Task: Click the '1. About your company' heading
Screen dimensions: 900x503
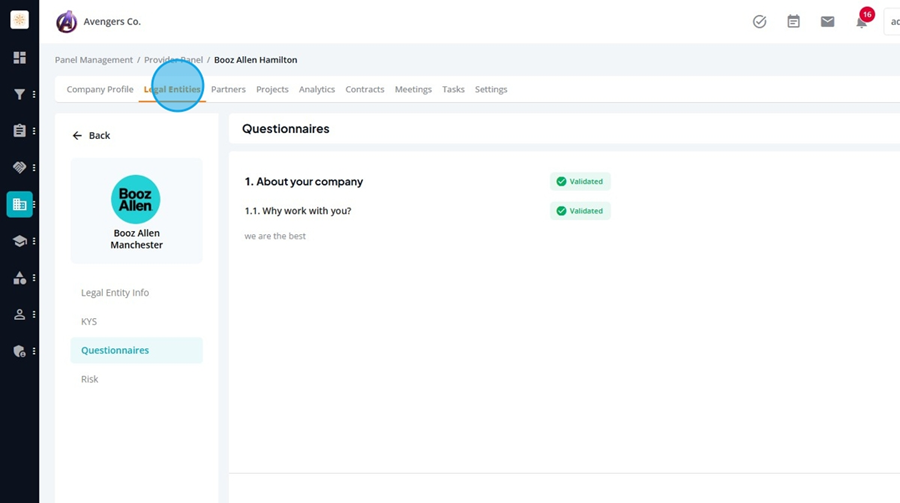Action: coord(304,181)
